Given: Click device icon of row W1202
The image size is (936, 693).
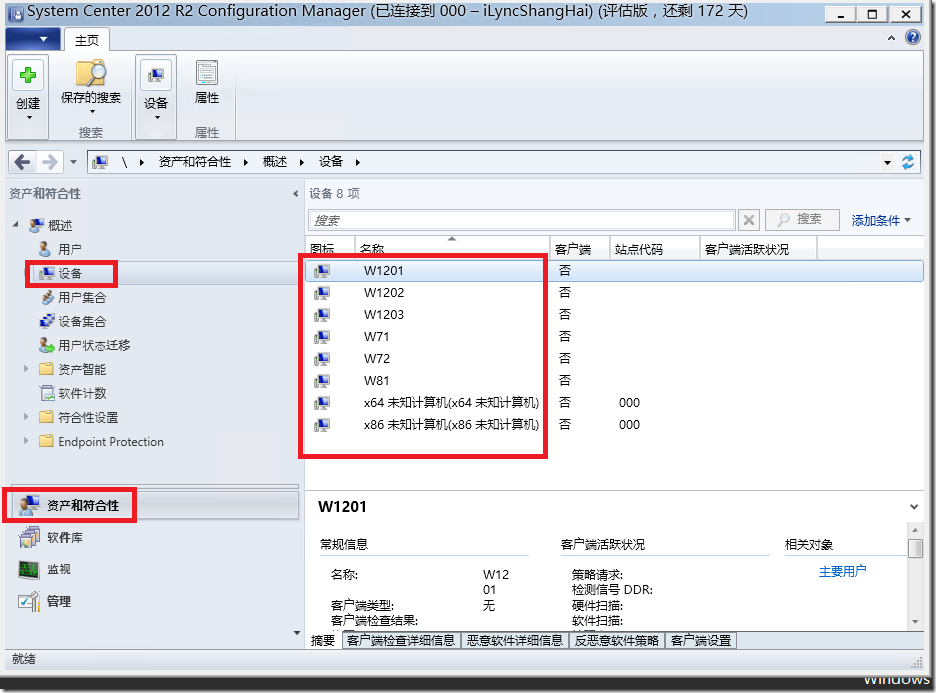Looking at the screenshot, I should pyautogui.click(x=322, y=292).
